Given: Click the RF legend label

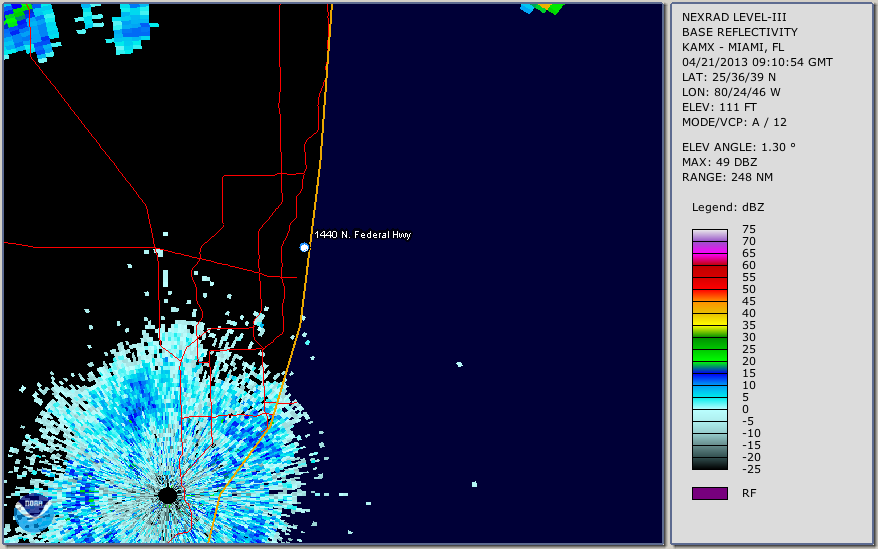Looking at the screenshot, I should pos(749,493).
